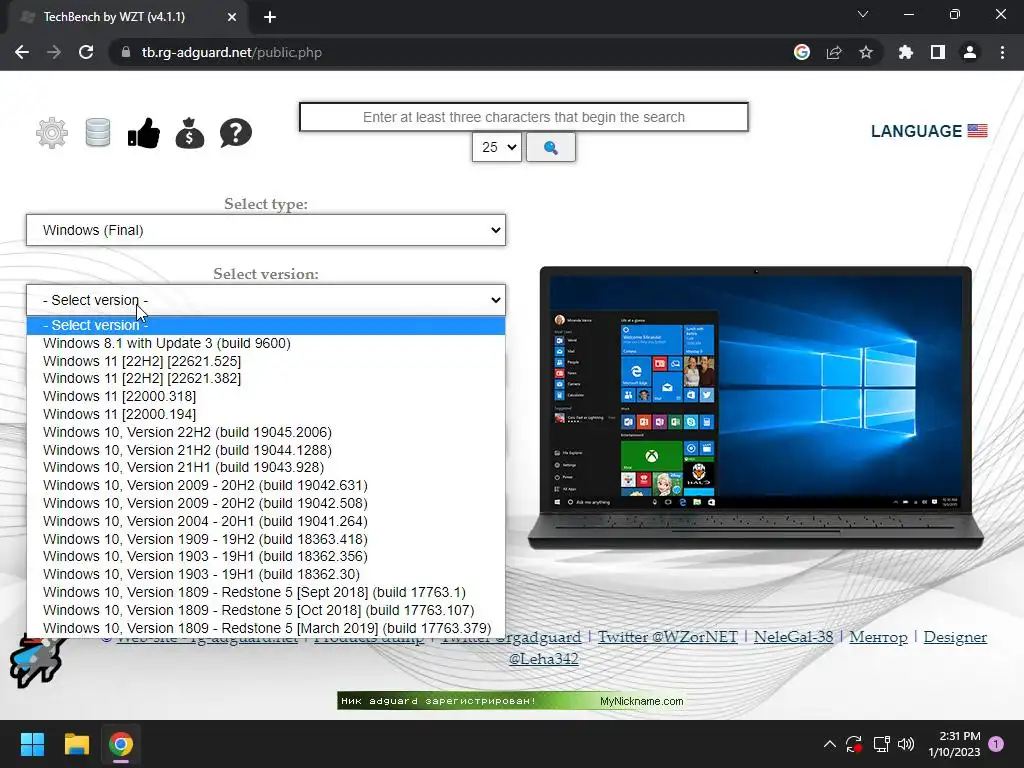The image size is (1024, 768).
Task: Select Windows 10 21H2 build 19044.1288
Action: 266,450
